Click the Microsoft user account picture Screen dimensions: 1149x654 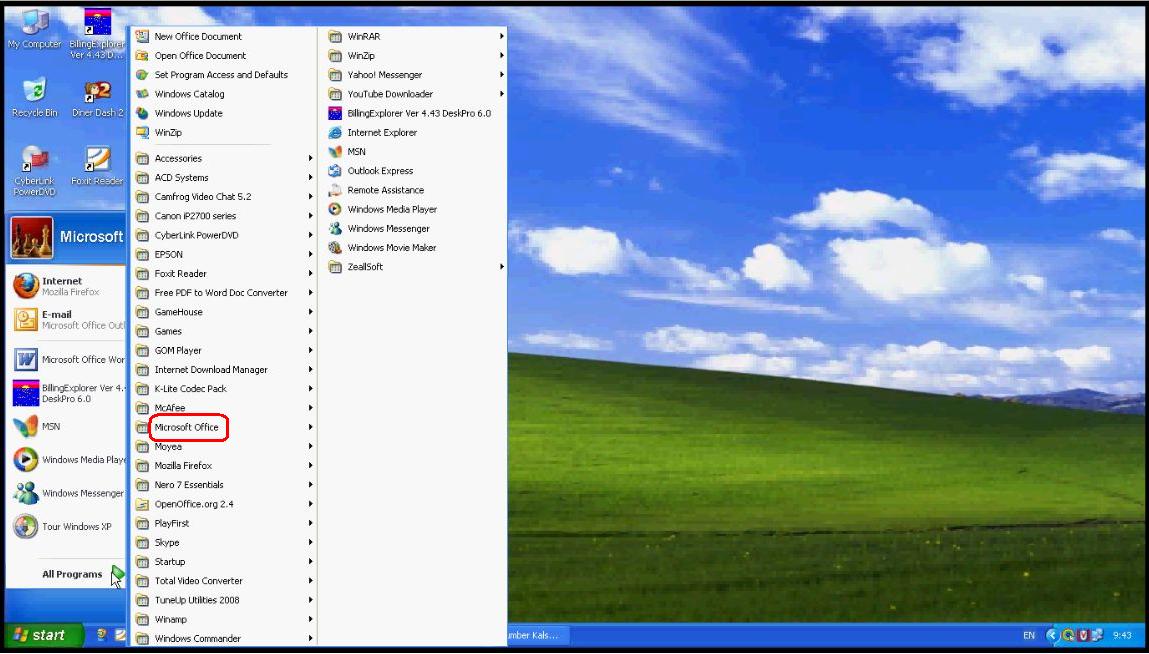pyautogui.click(x=32, y=238)
